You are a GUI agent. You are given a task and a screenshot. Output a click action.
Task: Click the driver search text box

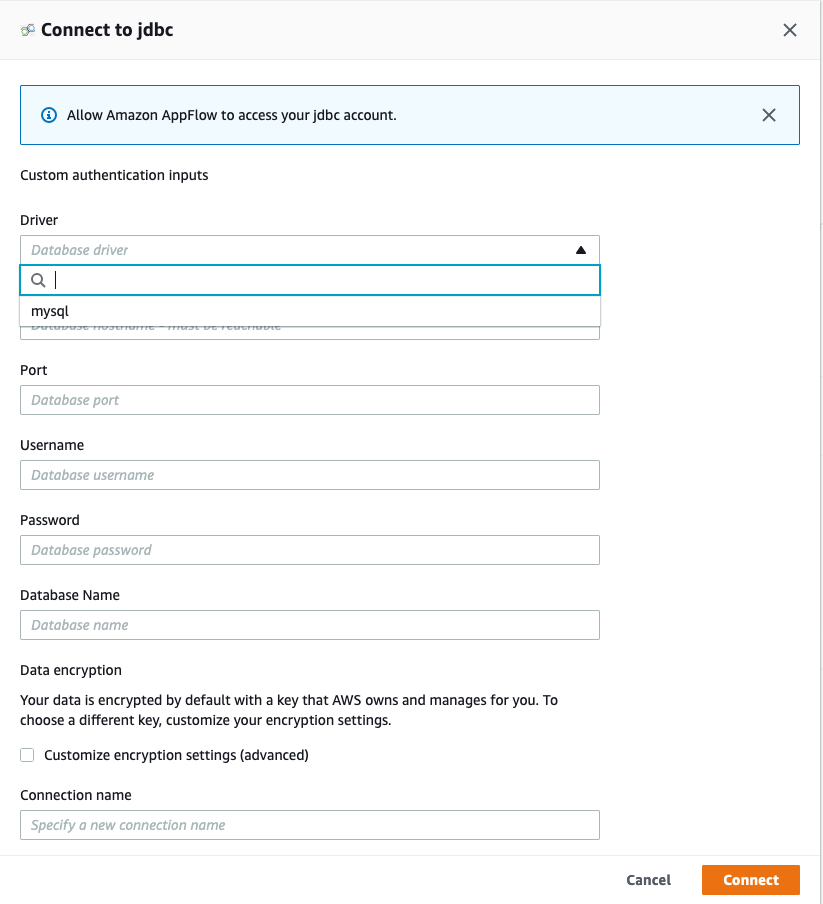click(320, 280)
